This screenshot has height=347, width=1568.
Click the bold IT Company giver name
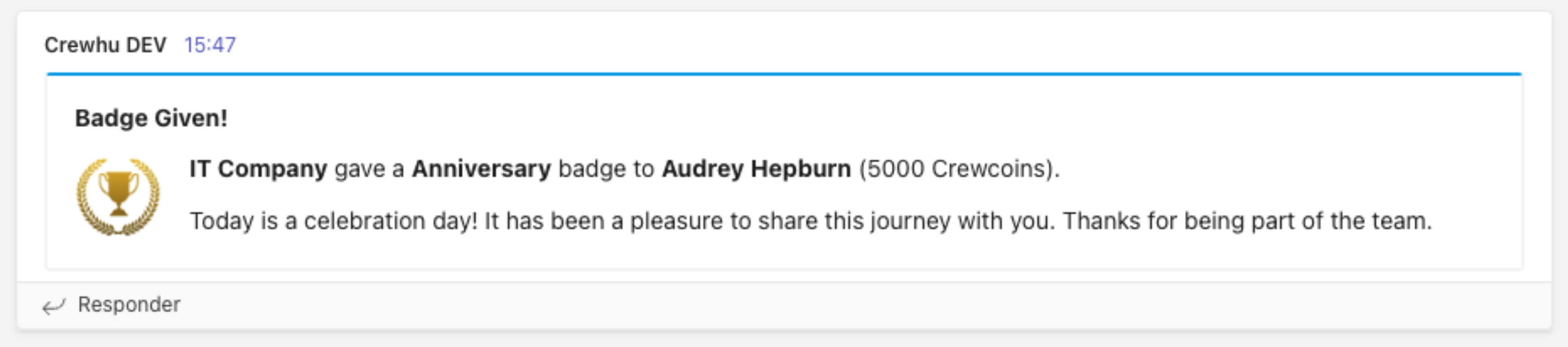259,169
